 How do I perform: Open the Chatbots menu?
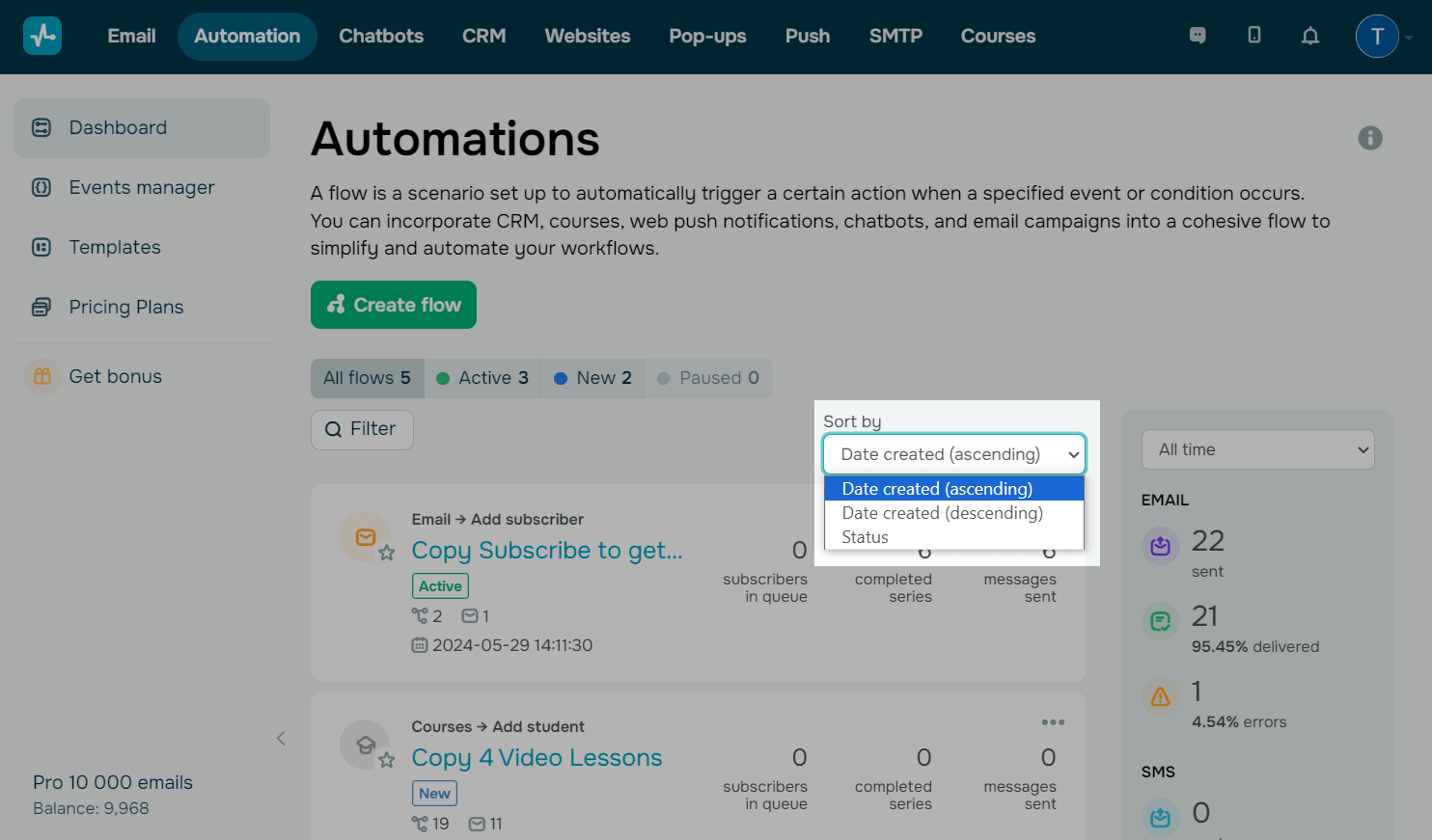[x=381, y=36]
